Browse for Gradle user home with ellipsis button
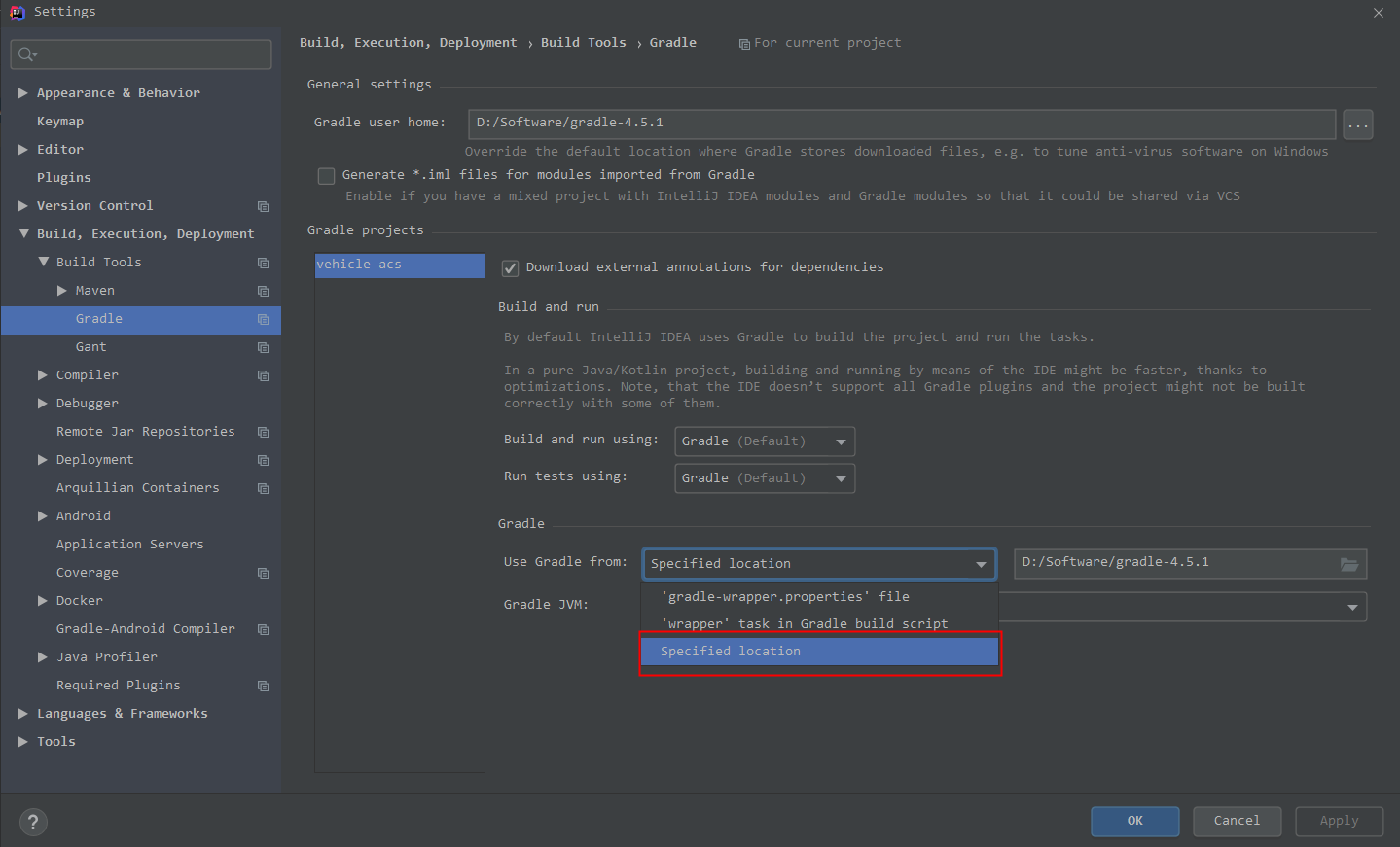This screenshot has height=847, width=1400. coord(1358,124)
